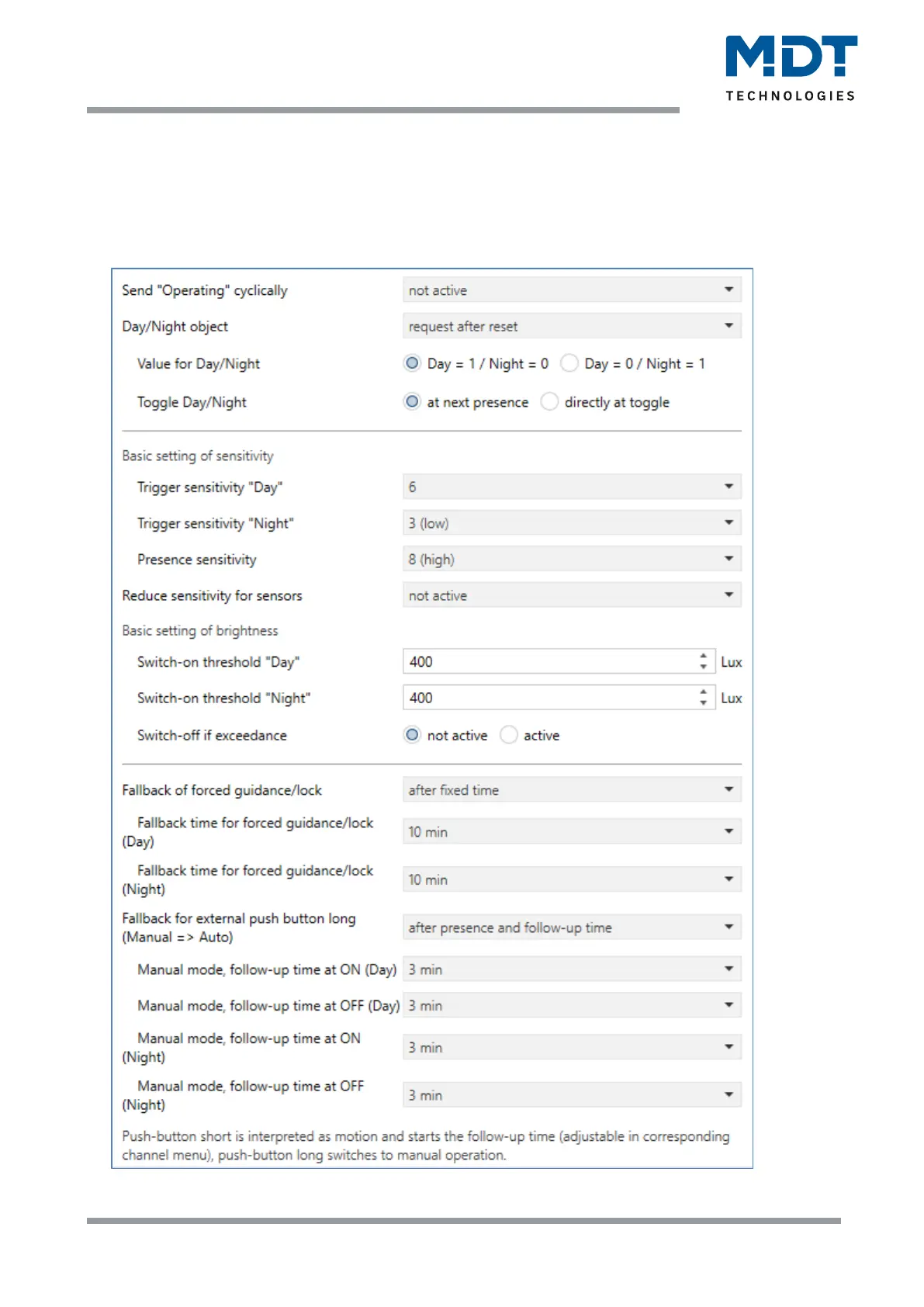Increase Switch-on threshold "Day" with up arrow

click(703, 657)
